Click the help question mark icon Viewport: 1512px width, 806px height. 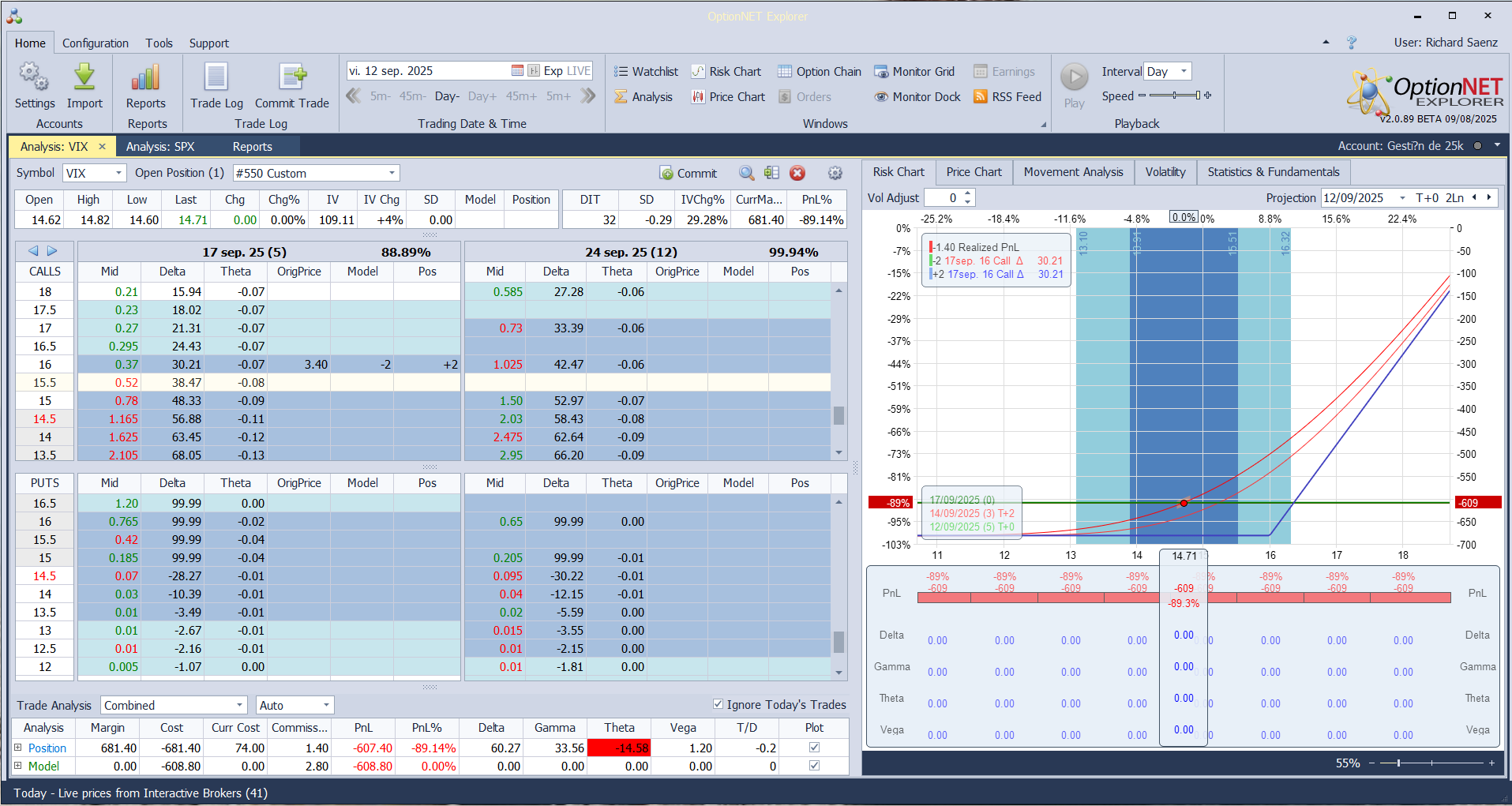tap(1352, 43)
